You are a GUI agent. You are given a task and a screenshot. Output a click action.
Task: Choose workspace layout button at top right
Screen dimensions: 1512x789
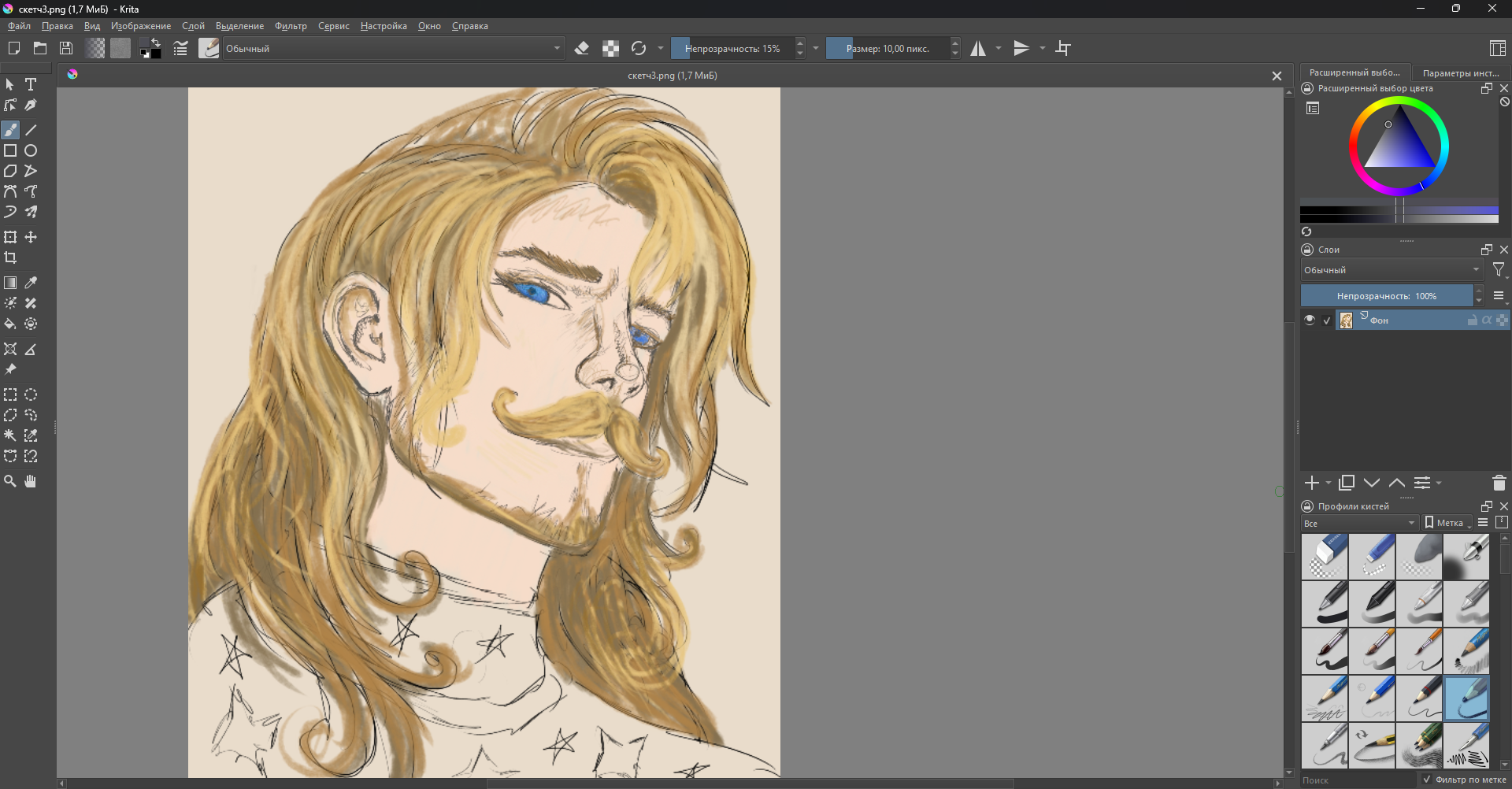pos(1498,48)
